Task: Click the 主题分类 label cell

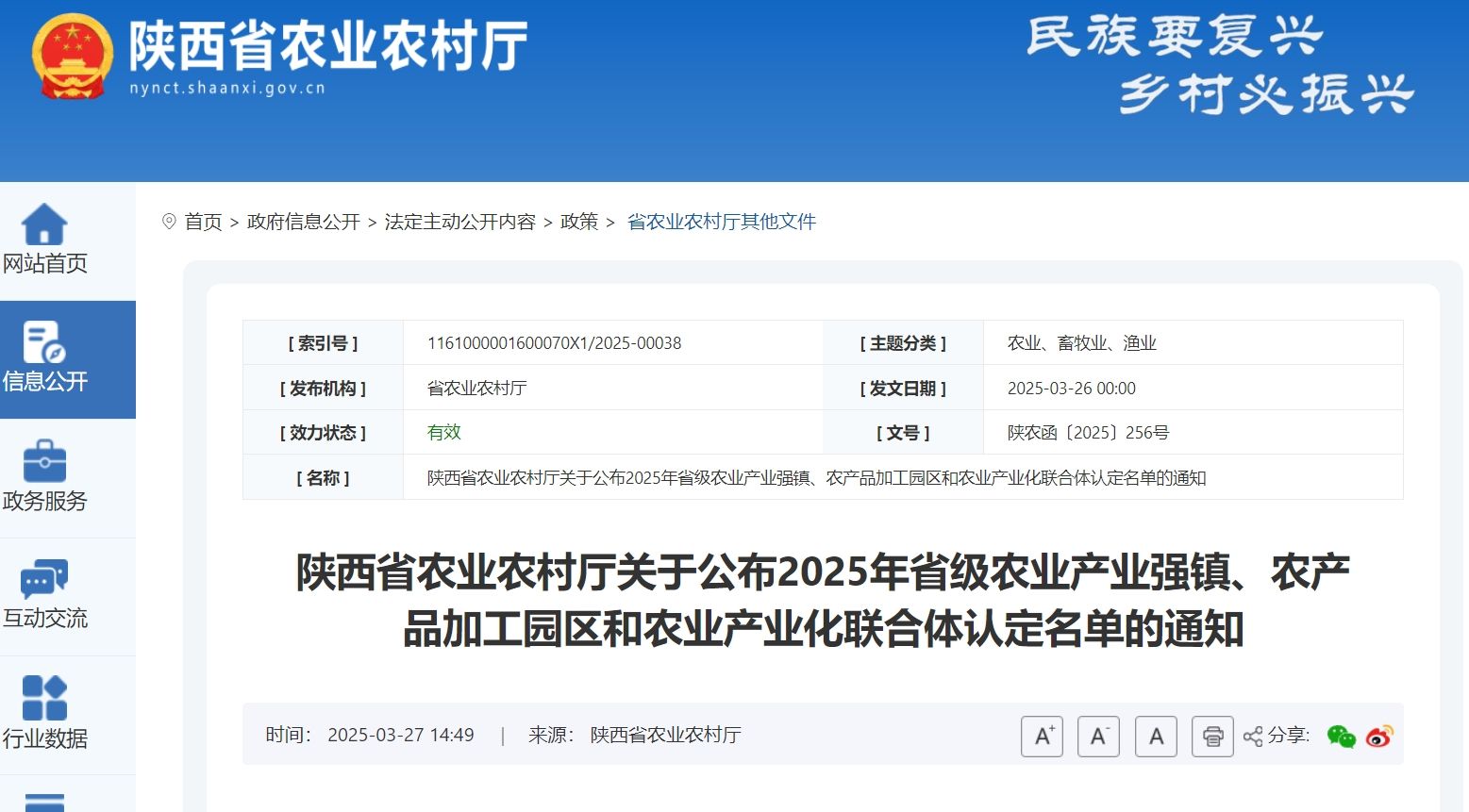Action: click(903, 343)
